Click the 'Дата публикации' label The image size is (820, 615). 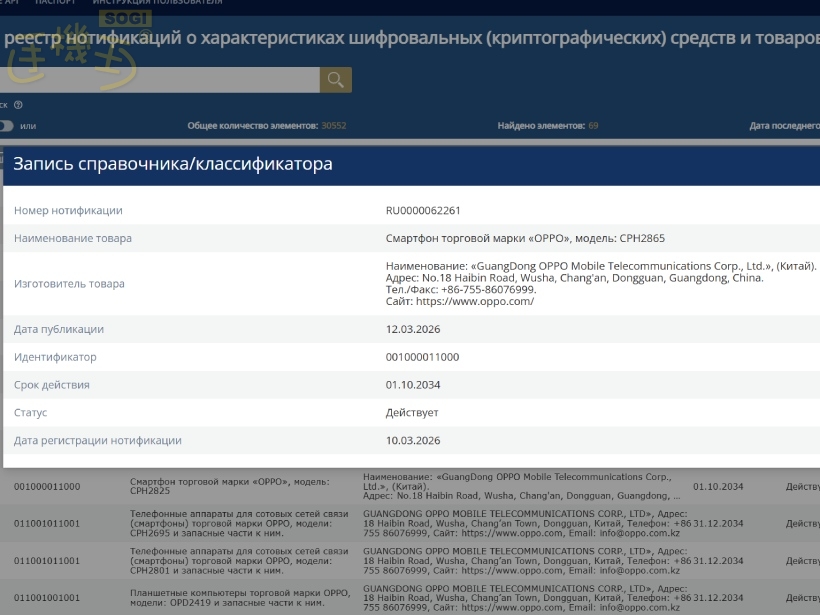point(59,329)
